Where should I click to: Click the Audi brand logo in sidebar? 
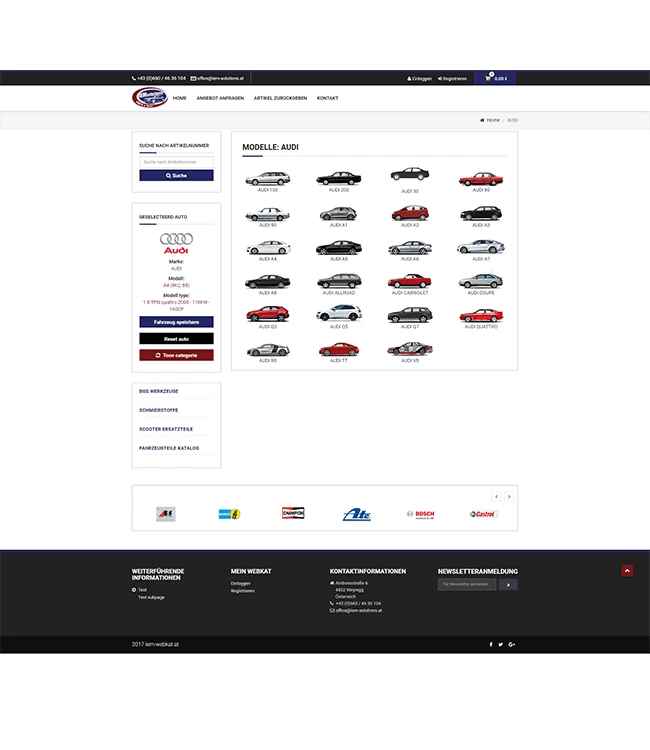tap(176, 243)
